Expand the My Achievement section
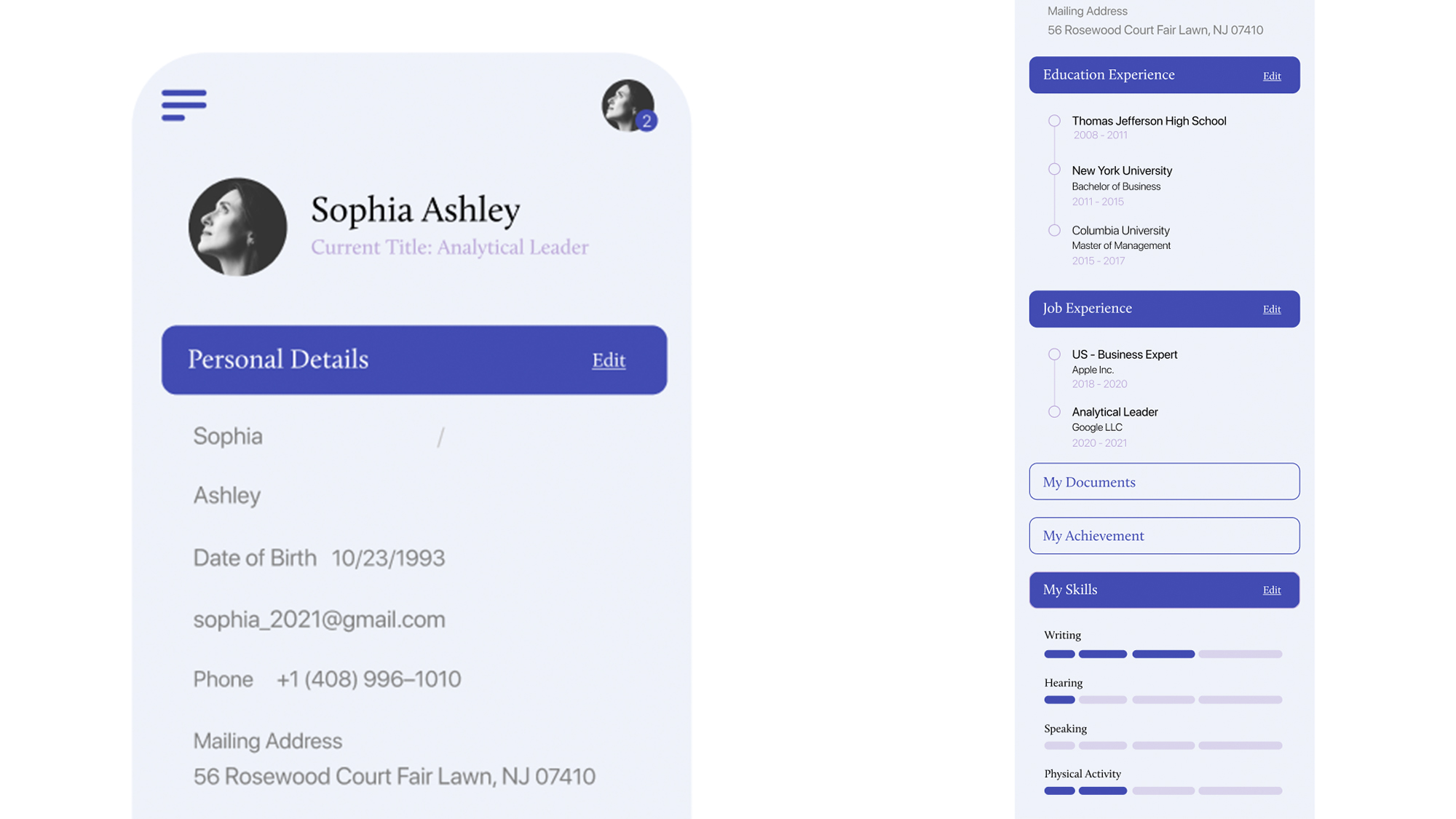This screenshot has height=819, width=1456. click(x=1163, y=536)
